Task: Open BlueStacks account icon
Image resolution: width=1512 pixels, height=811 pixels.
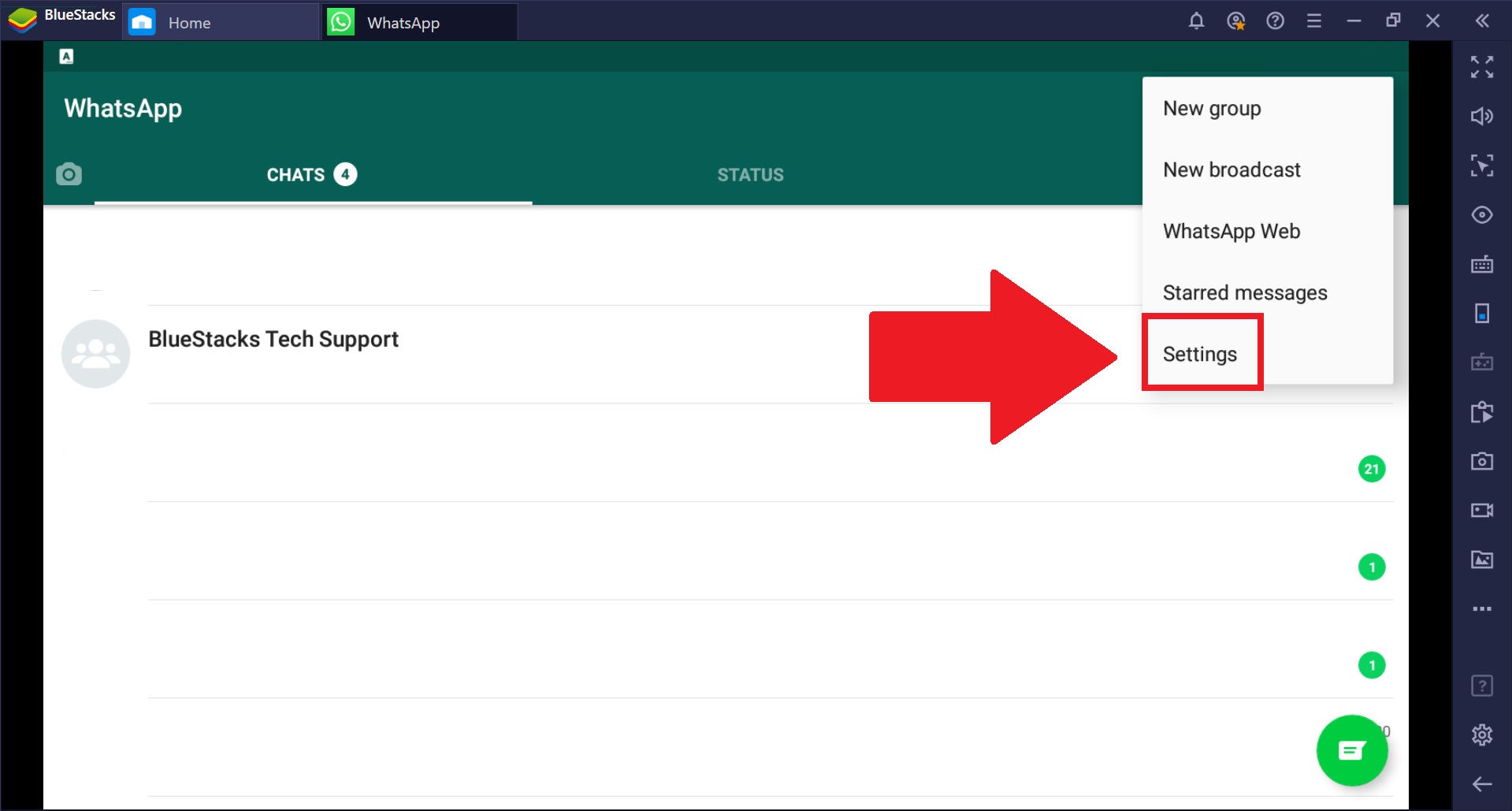Action: [x=1235, y=21]
